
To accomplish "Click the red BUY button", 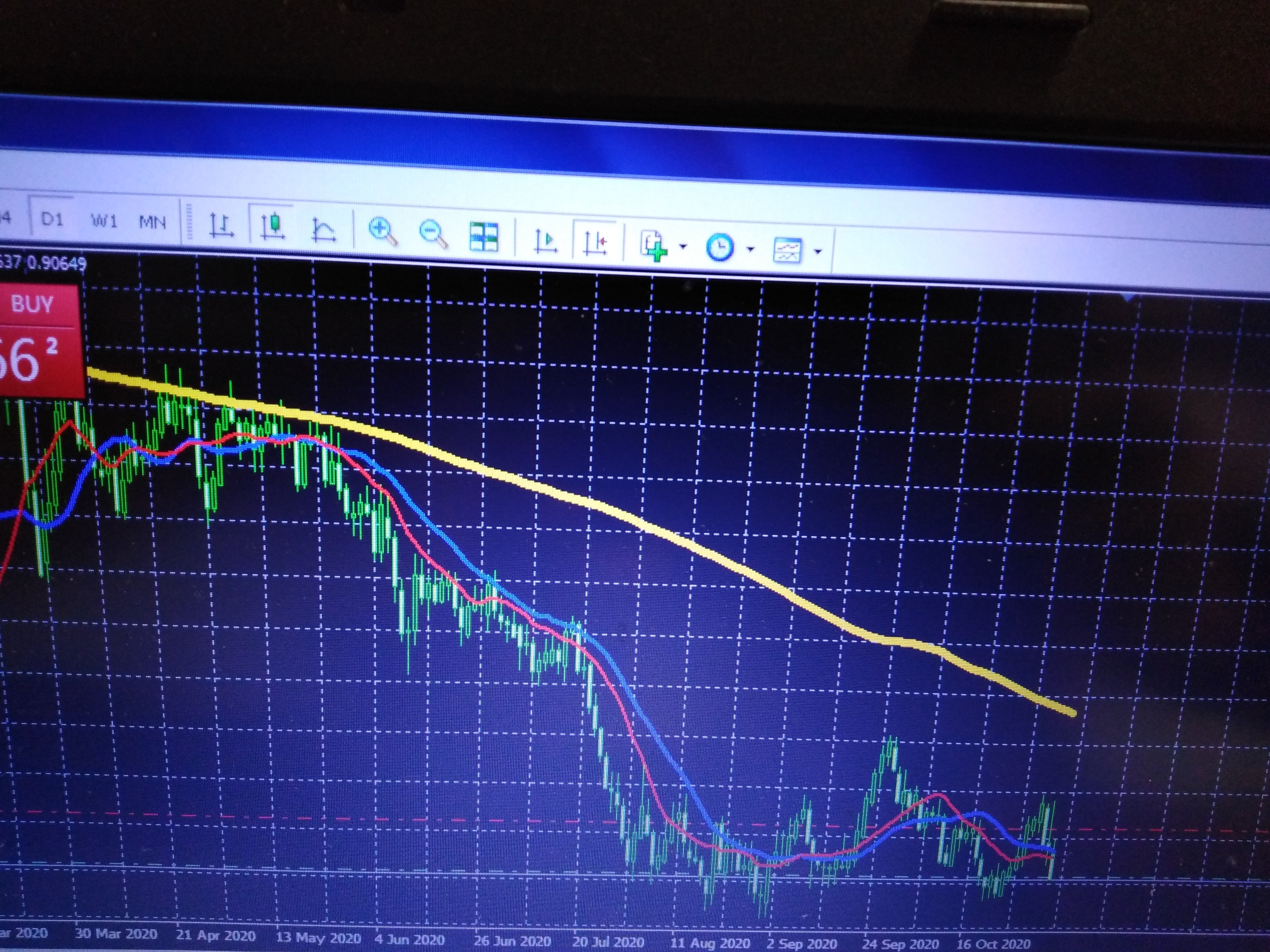I will click(38, 341).
